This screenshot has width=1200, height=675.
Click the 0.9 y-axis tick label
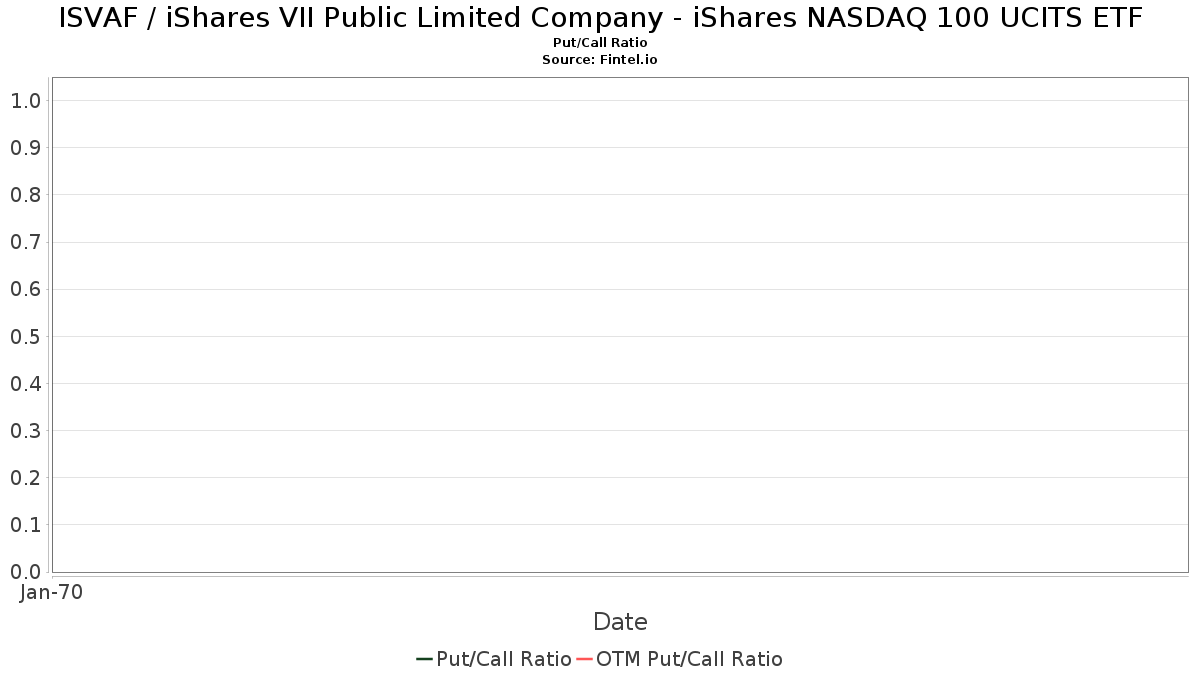click(x=25, y=148)
